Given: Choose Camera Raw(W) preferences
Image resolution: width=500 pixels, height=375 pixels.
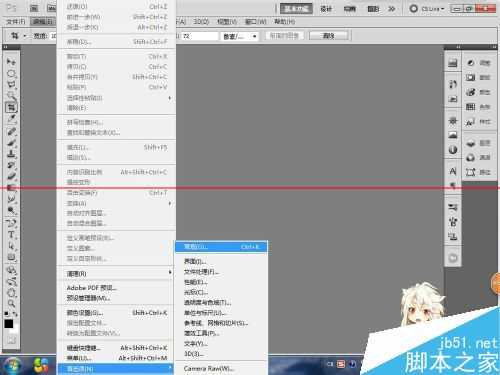Looking at the screenshot, I should (221, 368).
